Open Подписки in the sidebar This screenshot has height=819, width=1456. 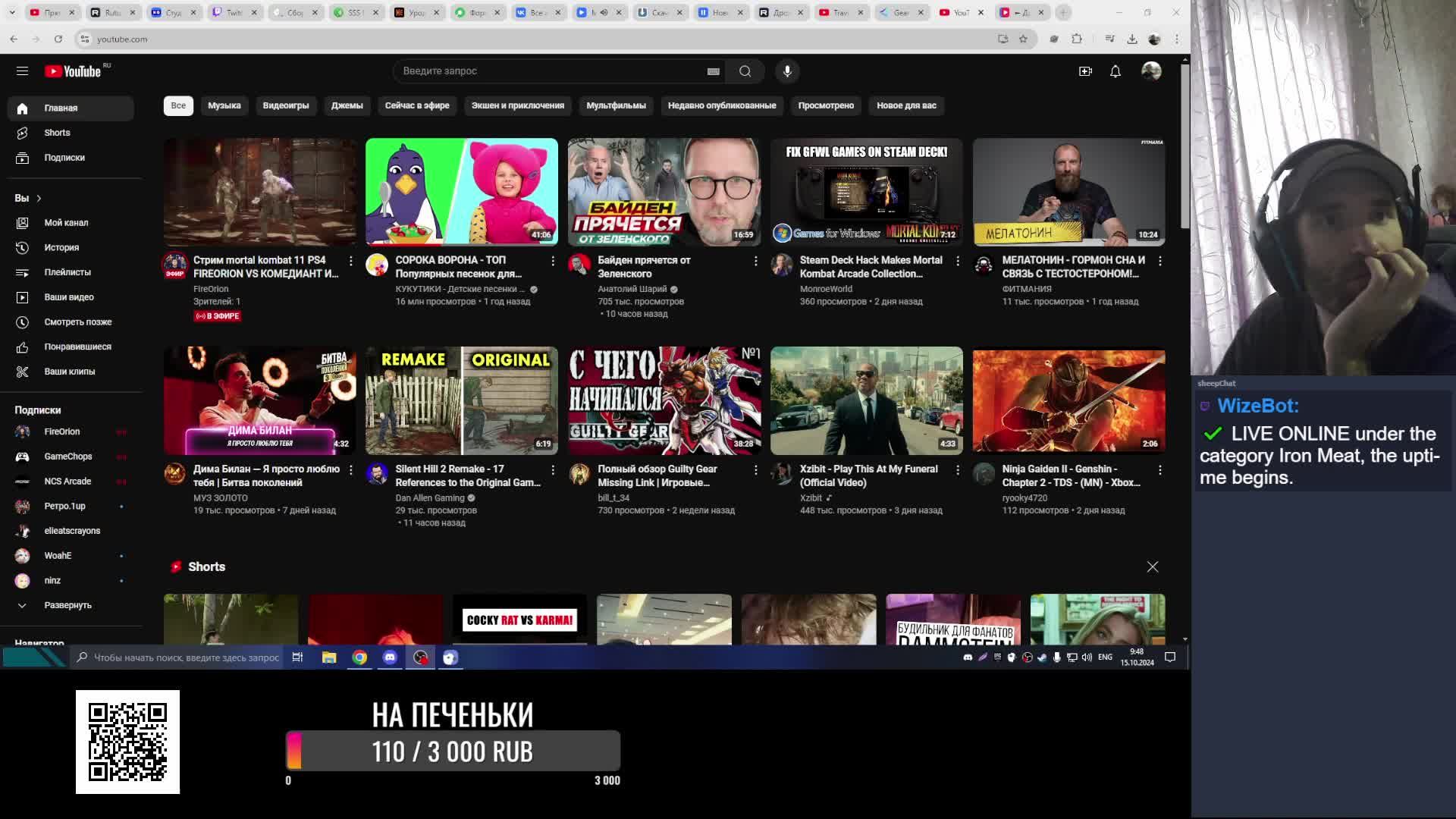[x=64, y=158]
